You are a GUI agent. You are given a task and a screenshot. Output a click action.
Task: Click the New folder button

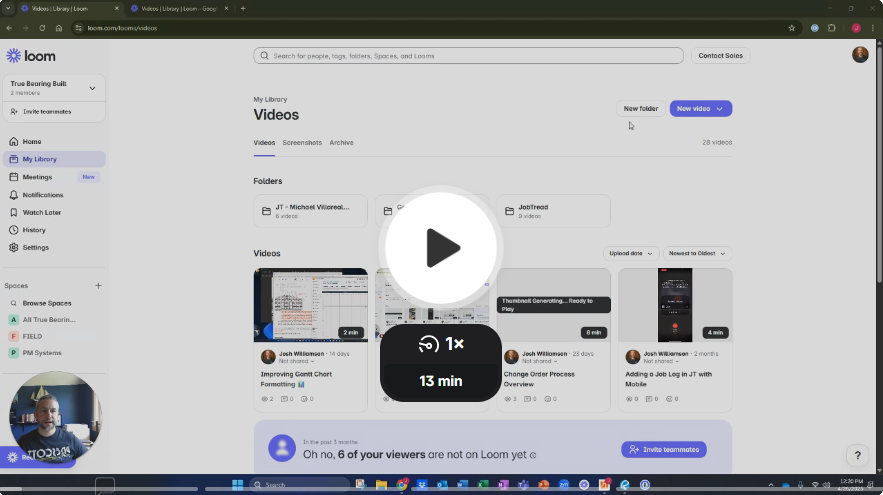[x=640, y=108]
